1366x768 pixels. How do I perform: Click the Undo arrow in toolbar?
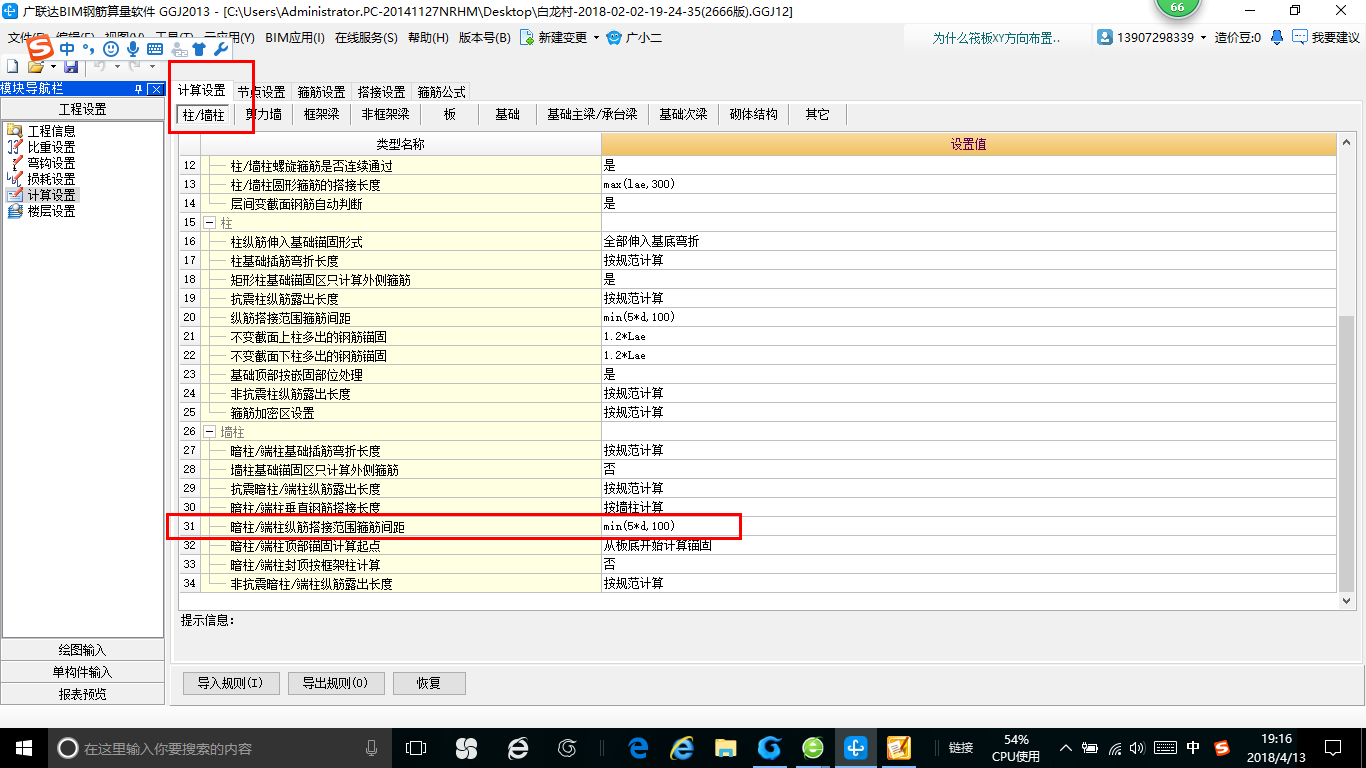tap(99, 66)
